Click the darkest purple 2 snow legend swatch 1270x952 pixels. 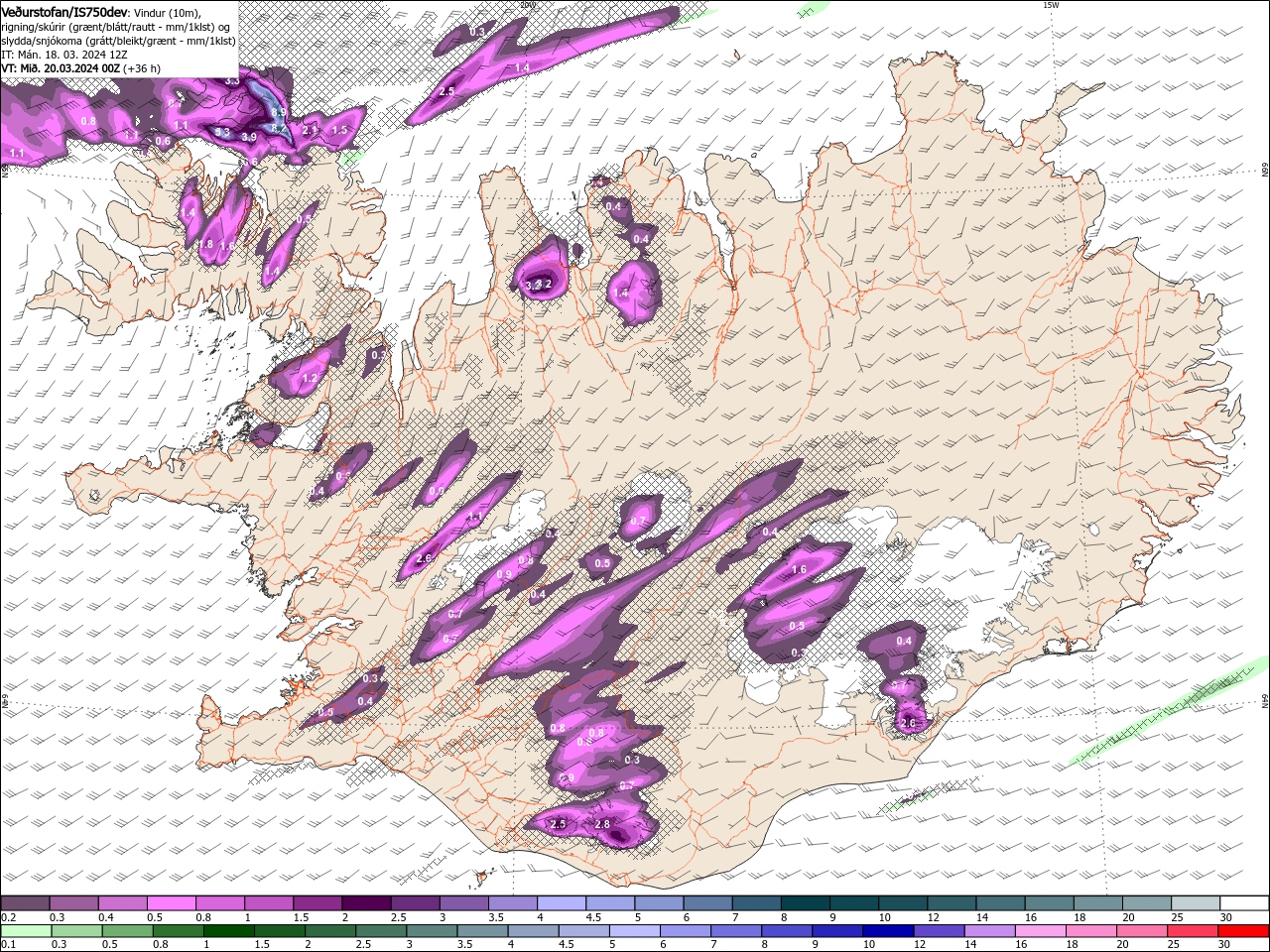[x=366, y=903]
